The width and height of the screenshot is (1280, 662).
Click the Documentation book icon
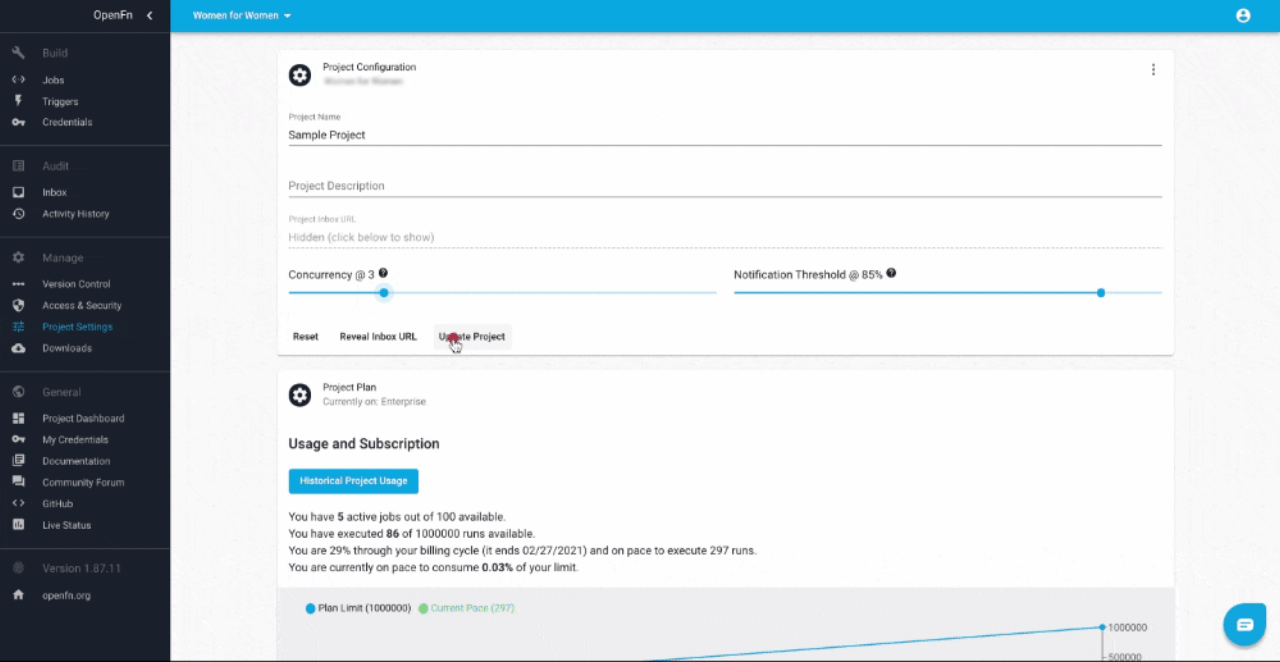pos(18,461)
